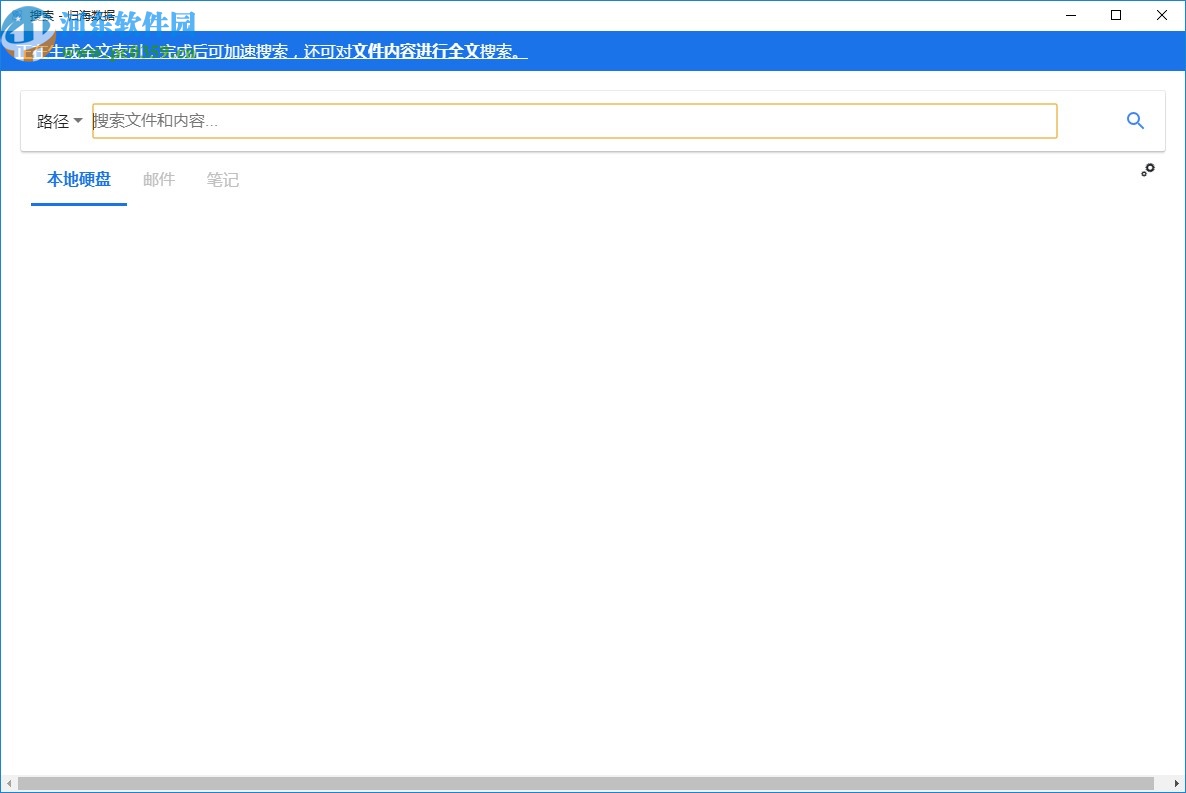The height and width of the screenshot is (793, 1186).
Task: Minimize the search window
Action: (1070, 15)
